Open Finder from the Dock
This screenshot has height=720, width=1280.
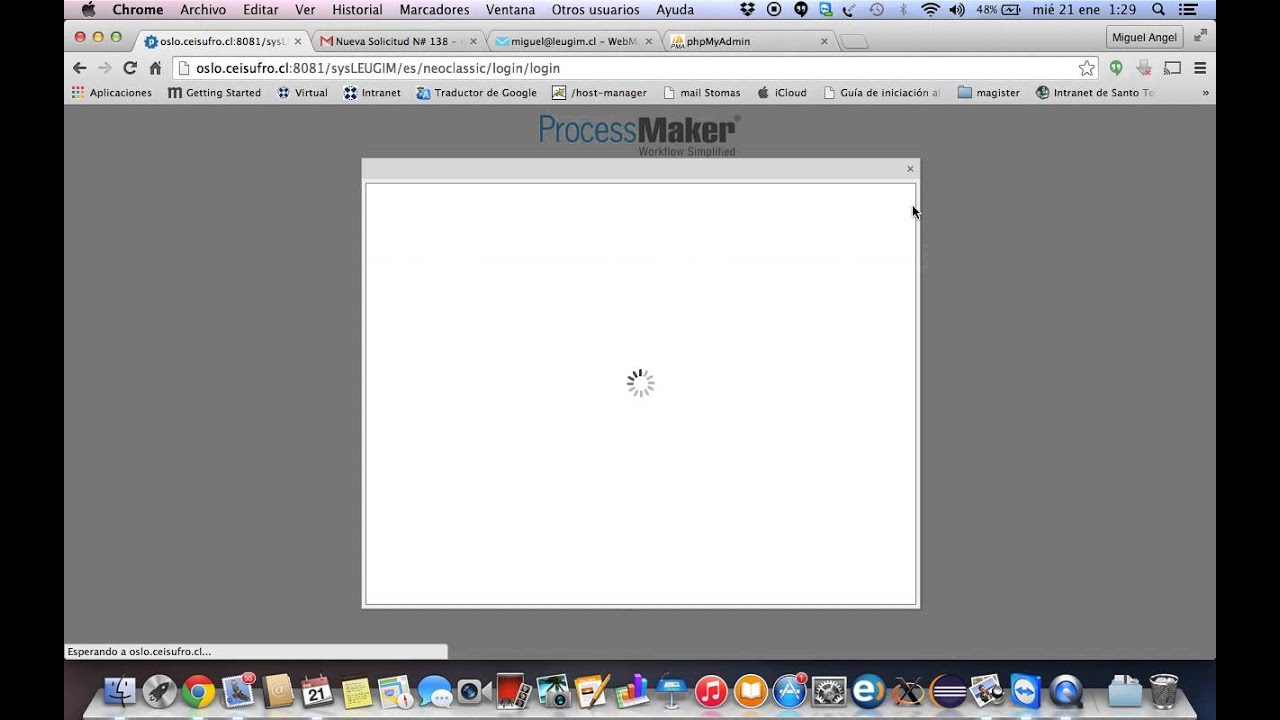pyautogui.click(x=119, y=692)
